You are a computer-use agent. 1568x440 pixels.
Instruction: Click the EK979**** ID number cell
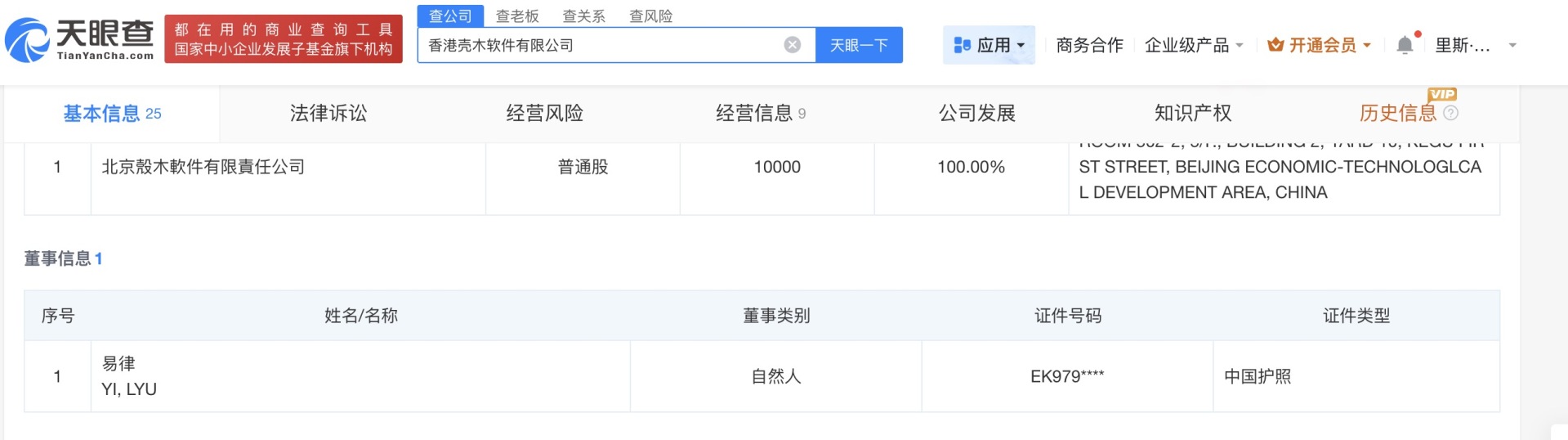tap(1067, 376)
